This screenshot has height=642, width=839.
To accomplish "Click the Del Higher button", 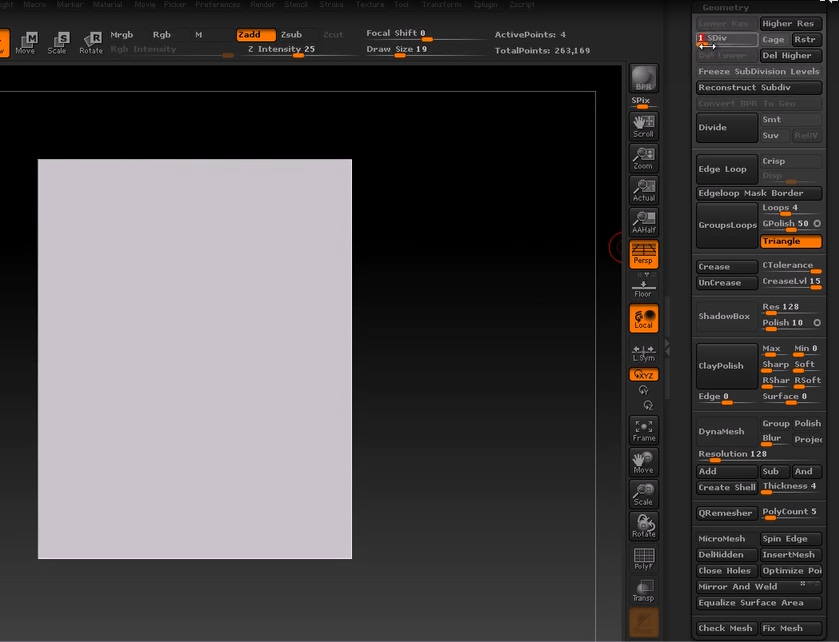I will (x=790, y=56).
